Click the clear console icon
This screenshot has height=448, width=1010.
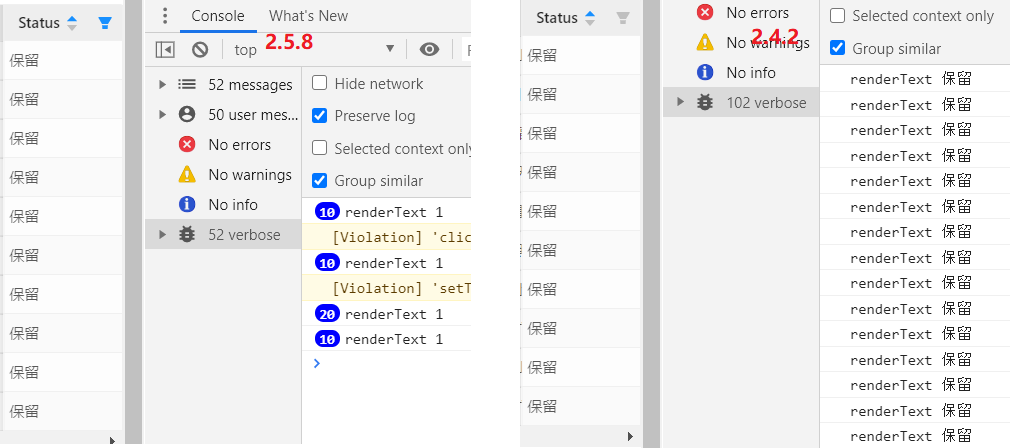coord(200,50)
